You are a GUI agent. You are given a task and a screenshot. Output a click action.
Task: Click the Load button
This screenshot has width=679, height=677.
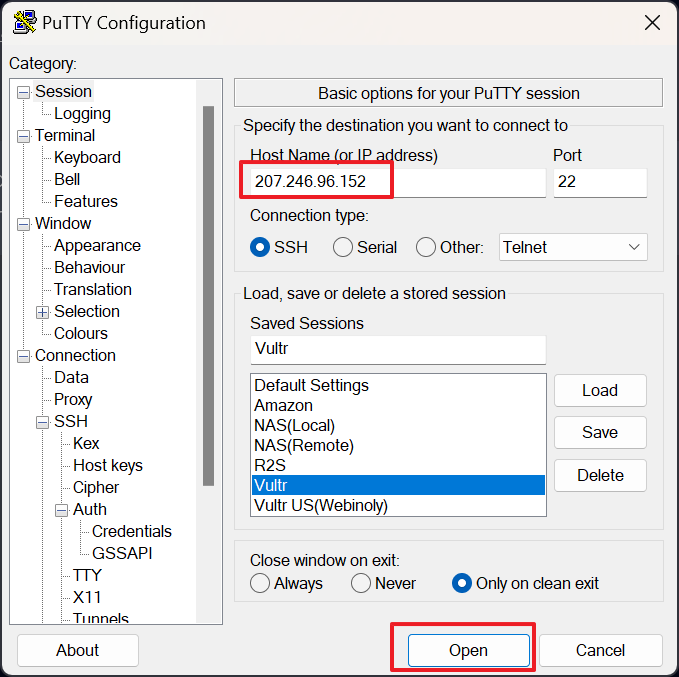[600, 390]
